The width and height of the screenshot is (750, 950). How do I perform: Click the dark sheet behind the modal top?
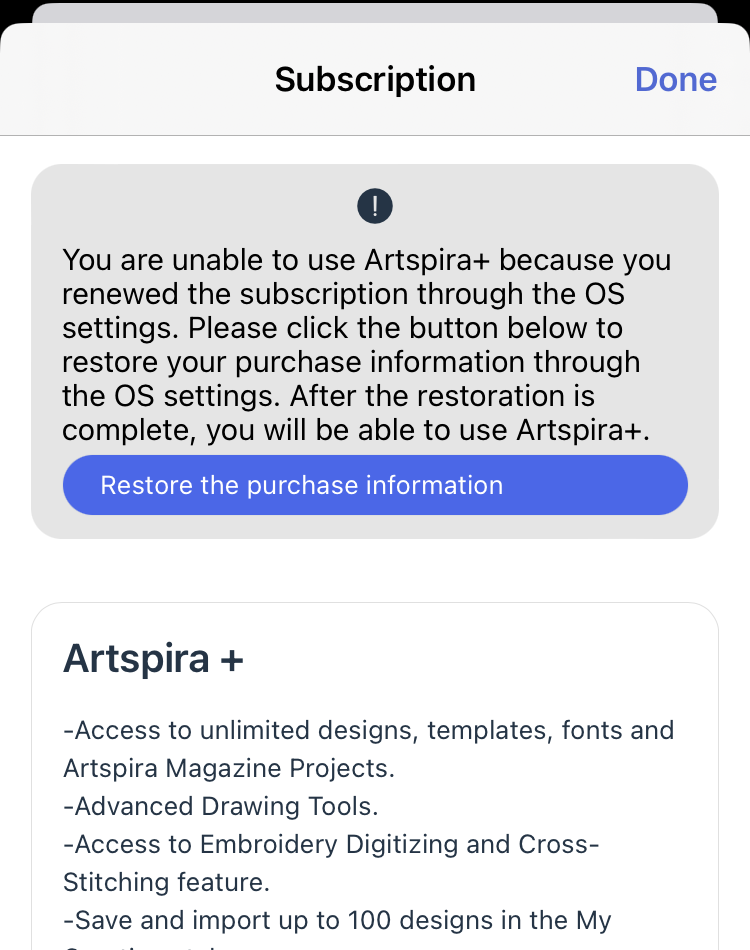pos(375,12)
